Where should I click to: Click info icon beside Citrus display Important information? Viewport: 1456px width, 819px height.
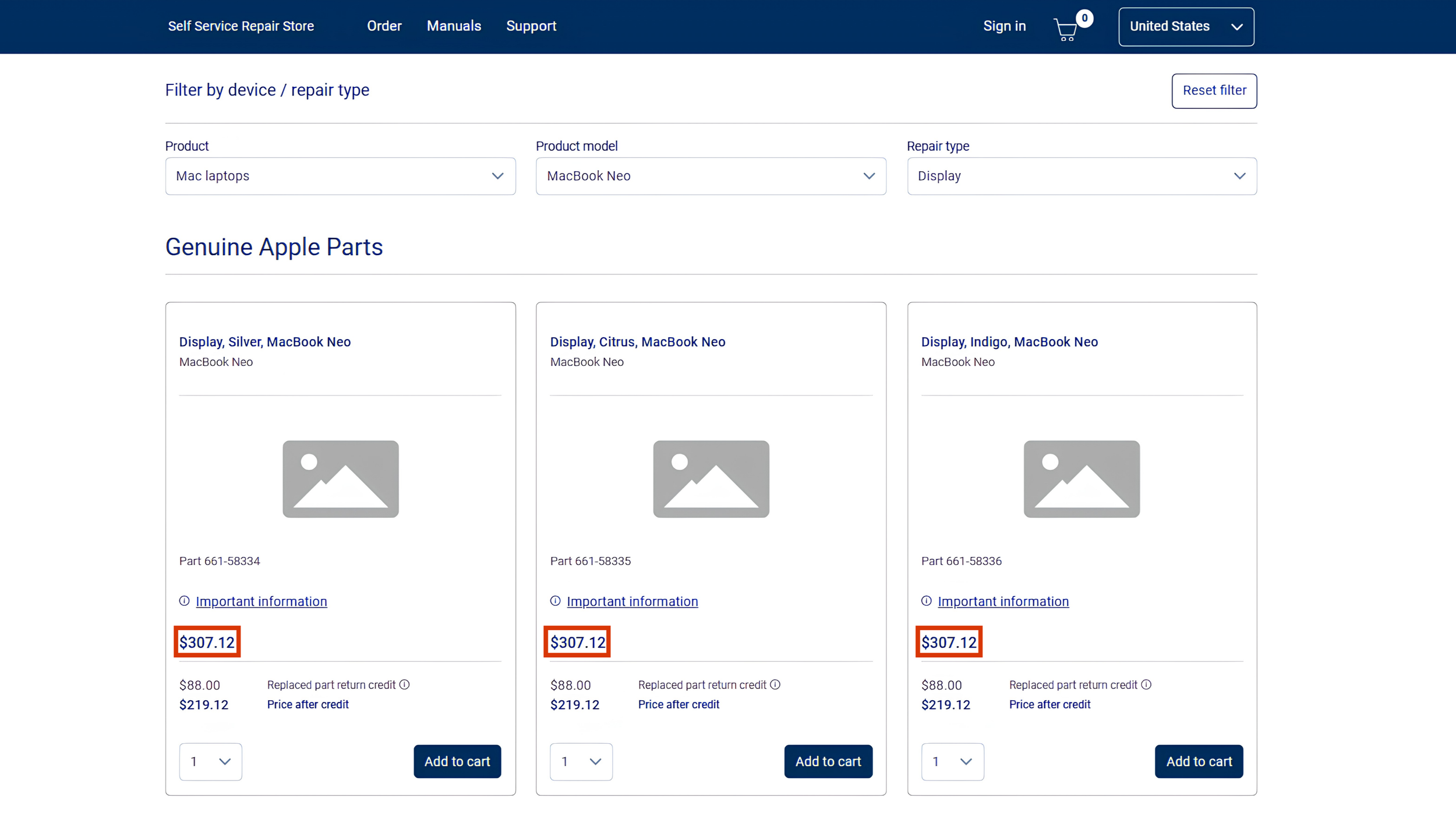pos(556,601)
